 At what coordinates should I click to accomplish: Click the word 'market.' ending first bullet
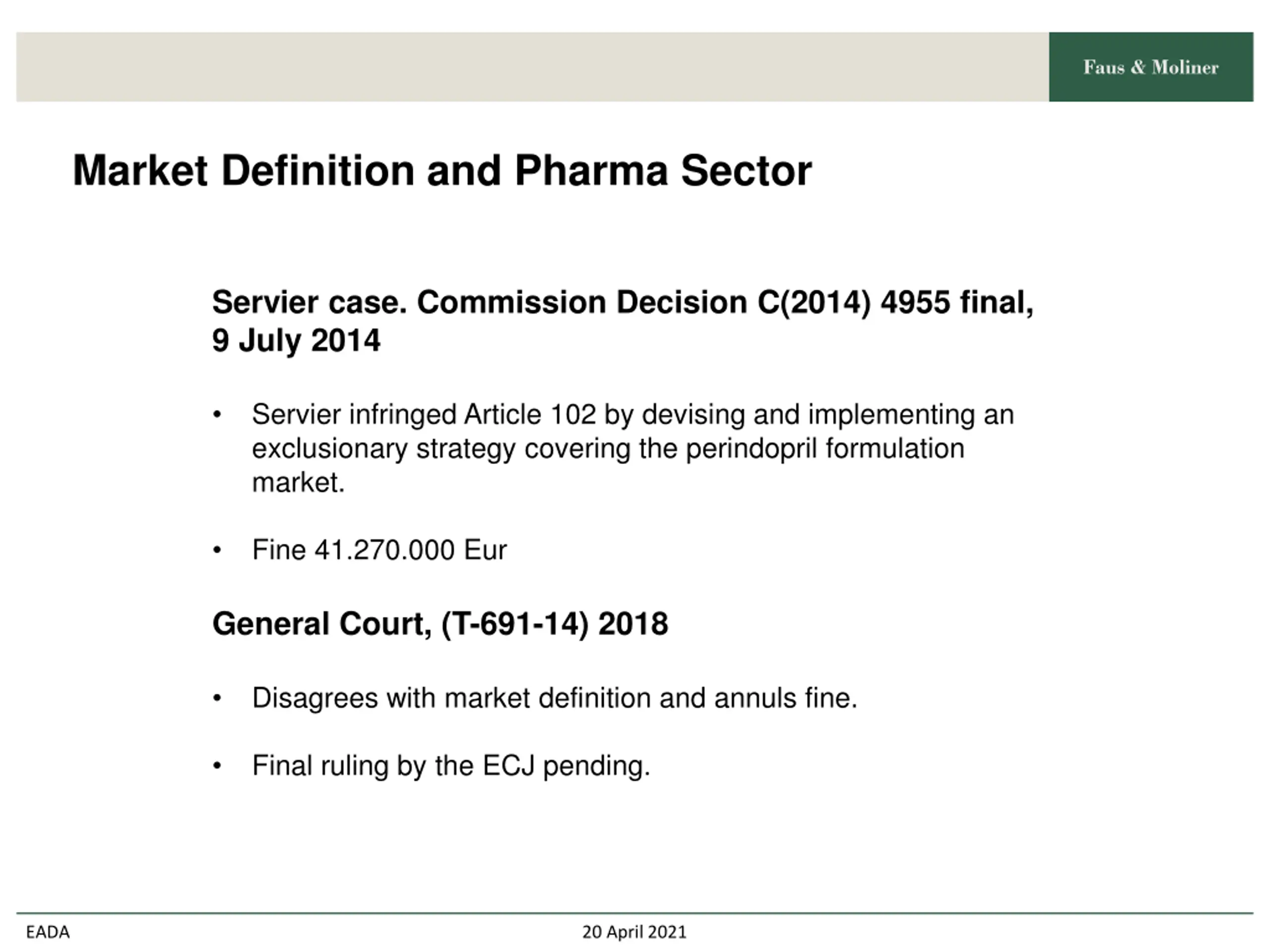[299, 482]
